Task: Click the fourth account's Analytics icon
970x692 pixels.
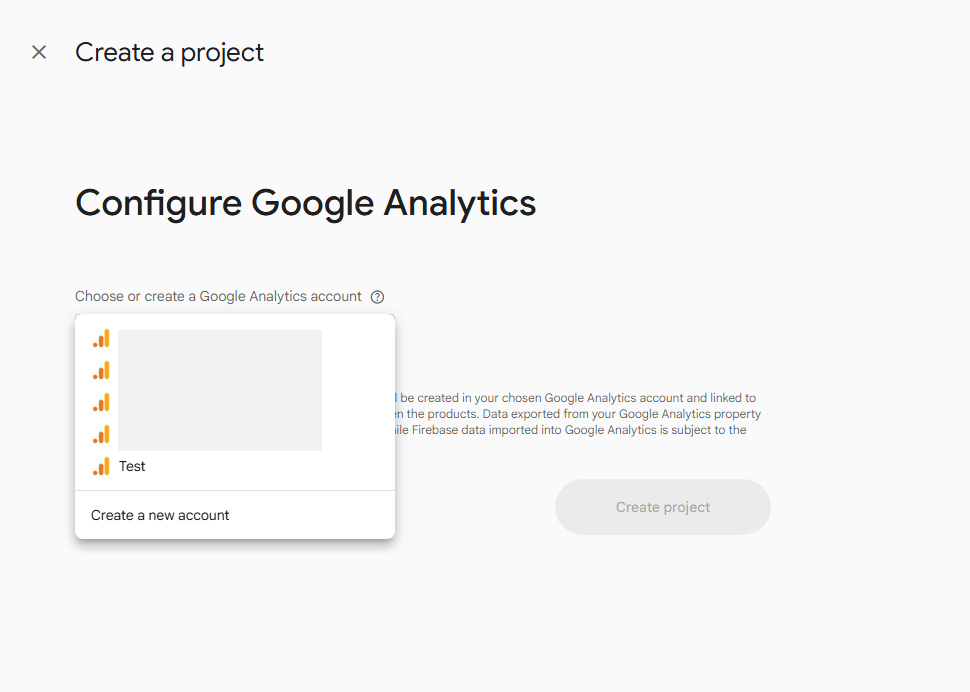Action: click(101, 434)
